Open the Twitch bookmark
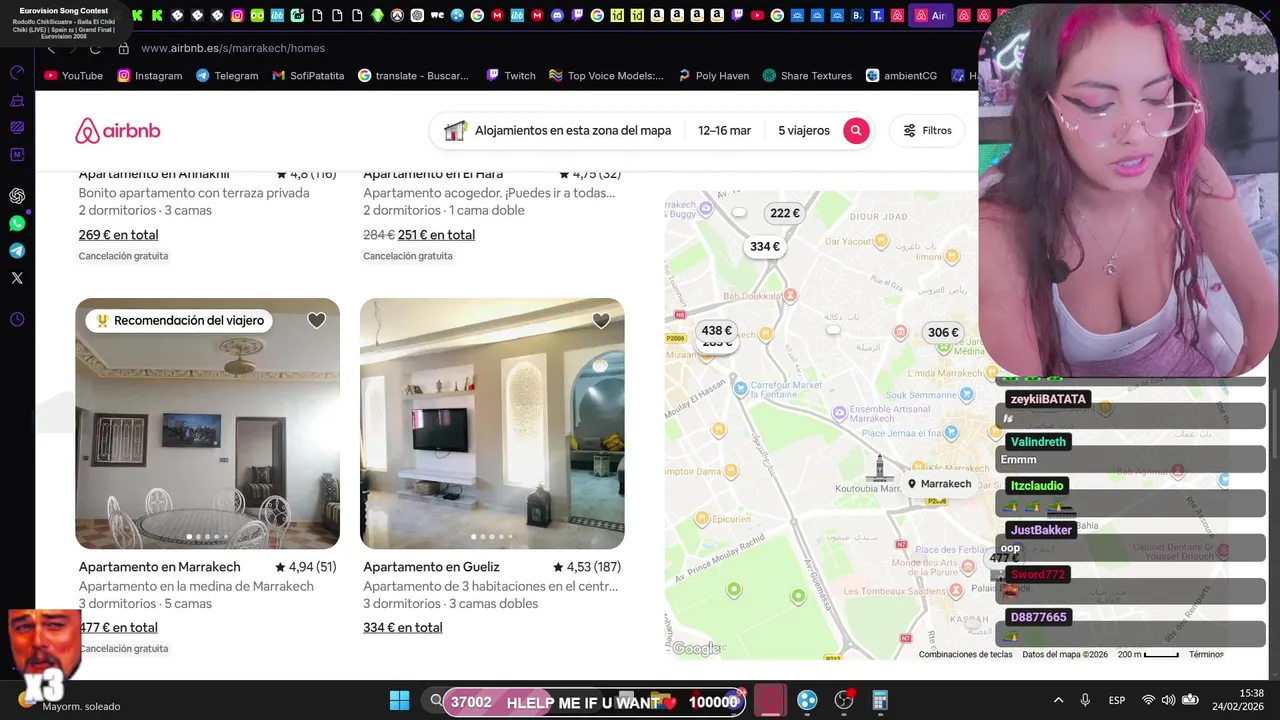 (x=511, y=76)
